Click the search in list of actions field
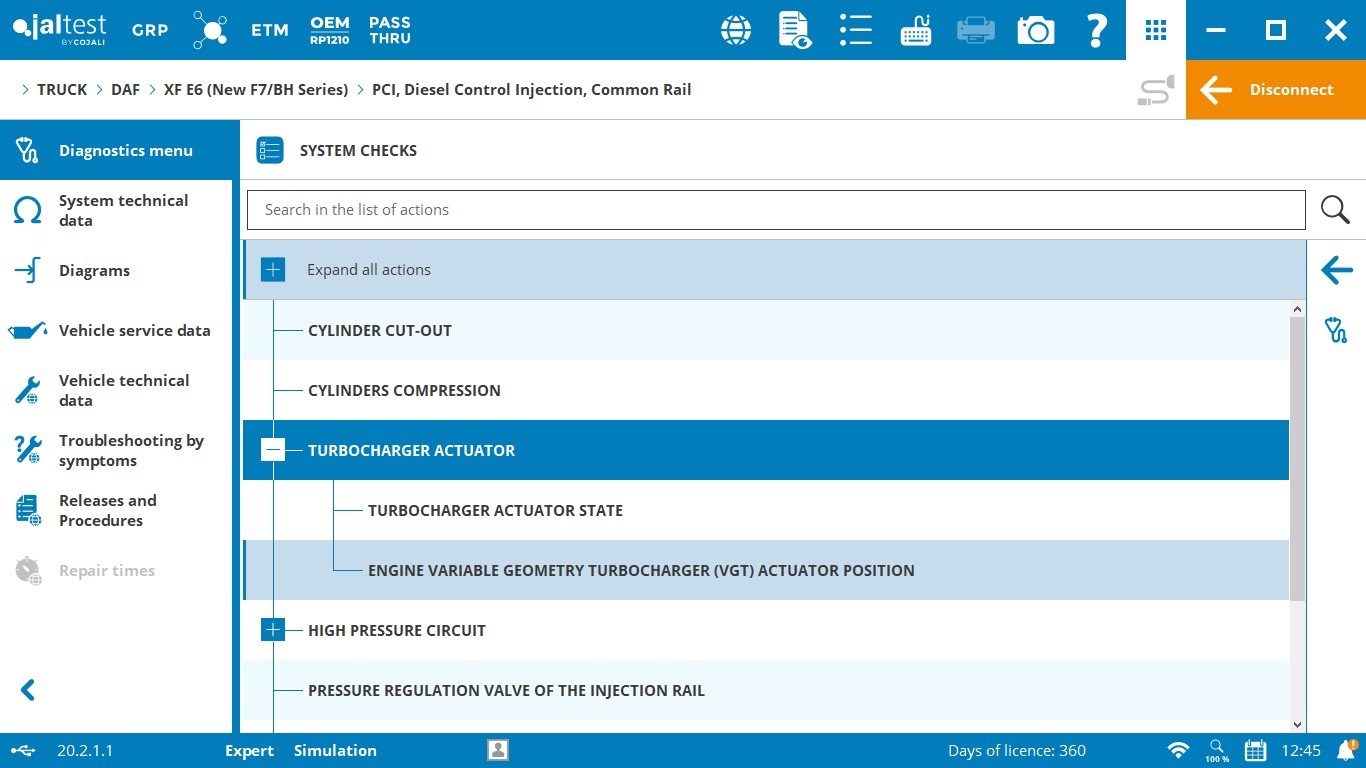Viewport: 1366px width, 768px height. [x=775, y=210]
